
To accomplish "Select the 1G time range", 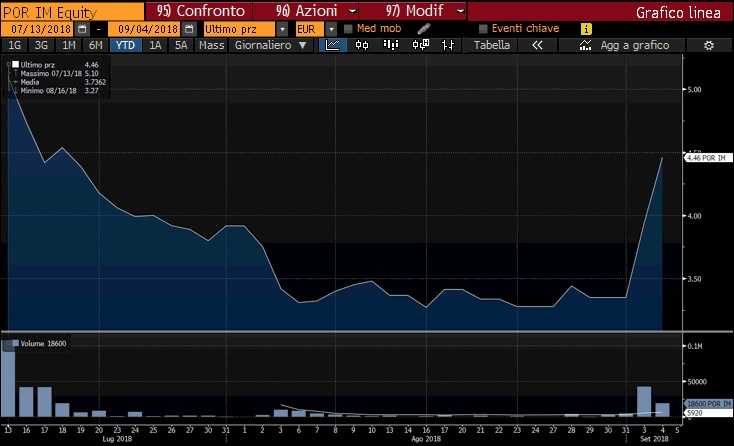I will coord(15,45).
